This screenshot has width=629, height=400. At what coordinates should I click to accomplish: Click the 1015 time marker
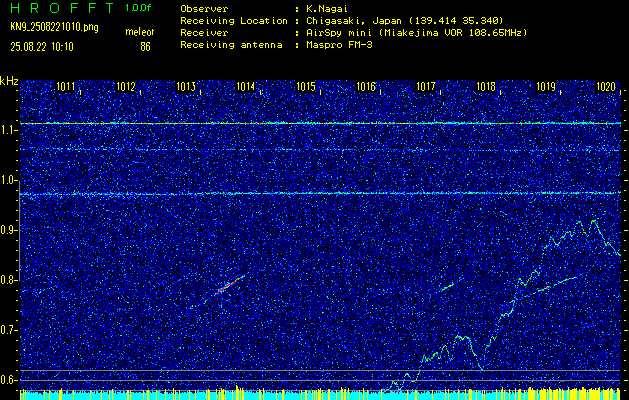click(306, 87)
